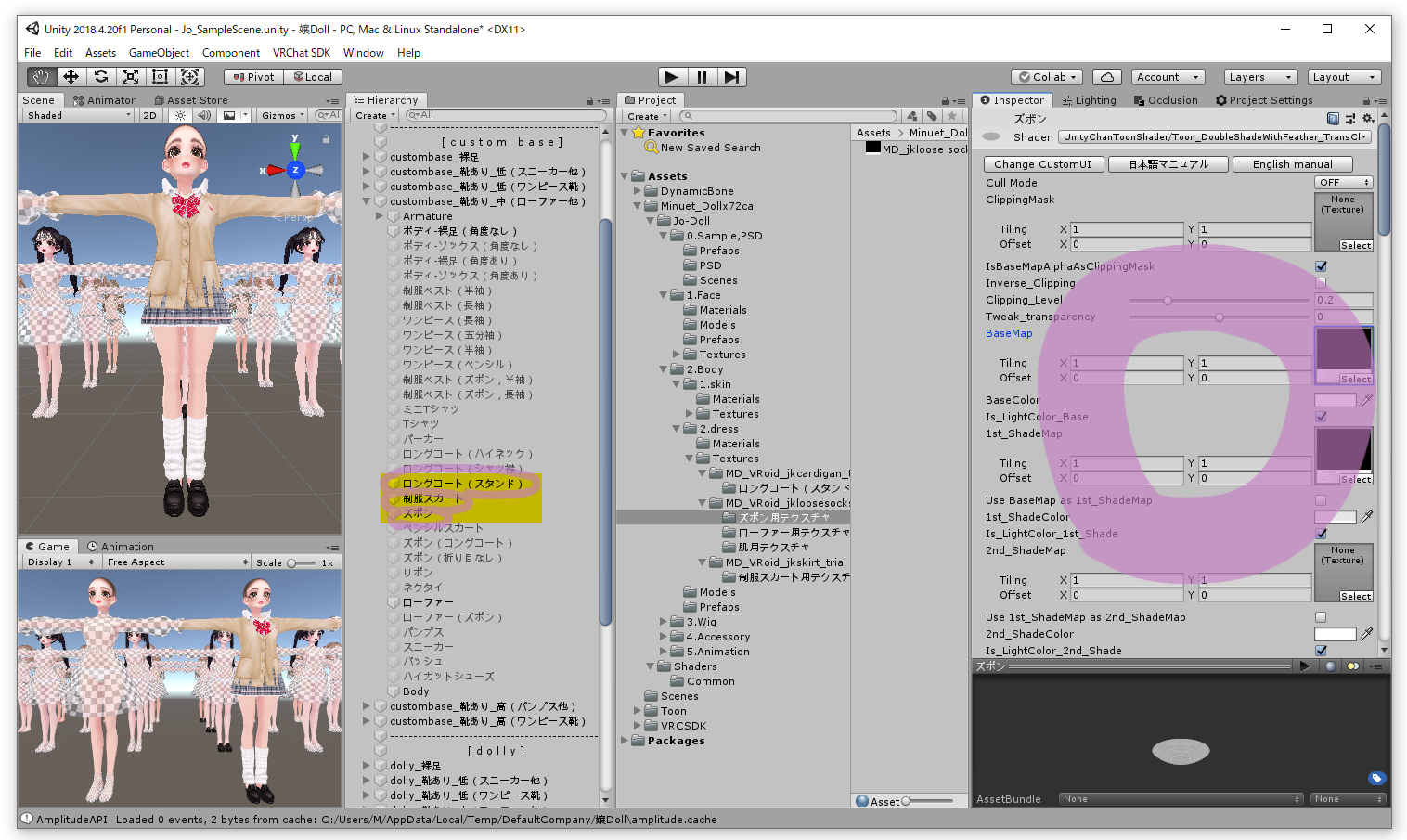Expand the 3.Wig folder

pos(664,622)
